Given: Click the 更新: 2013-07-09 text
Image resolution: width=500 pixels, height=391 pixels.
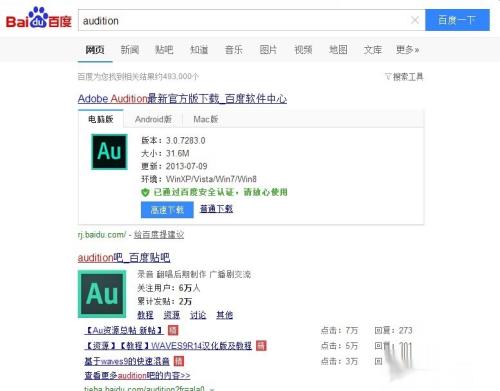Looking at the screenshot, I should 174,166.
